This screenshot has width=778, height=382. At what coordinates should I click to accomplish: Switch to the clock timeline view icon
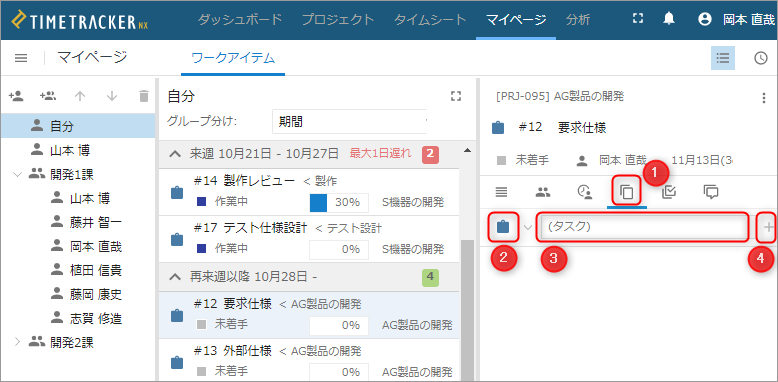click(761, 58)
